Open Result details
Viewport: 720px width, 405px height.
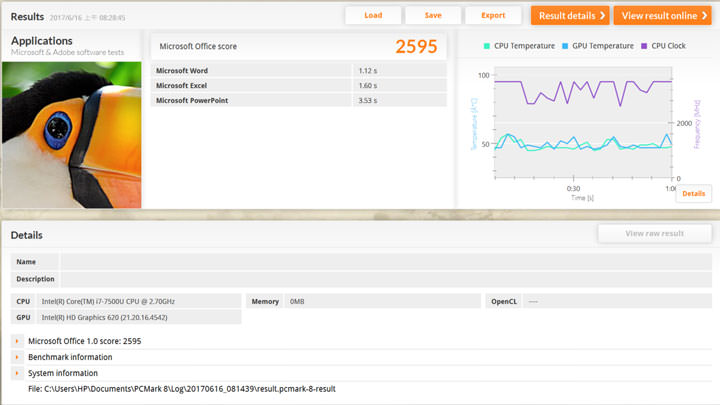click(569, 15)
